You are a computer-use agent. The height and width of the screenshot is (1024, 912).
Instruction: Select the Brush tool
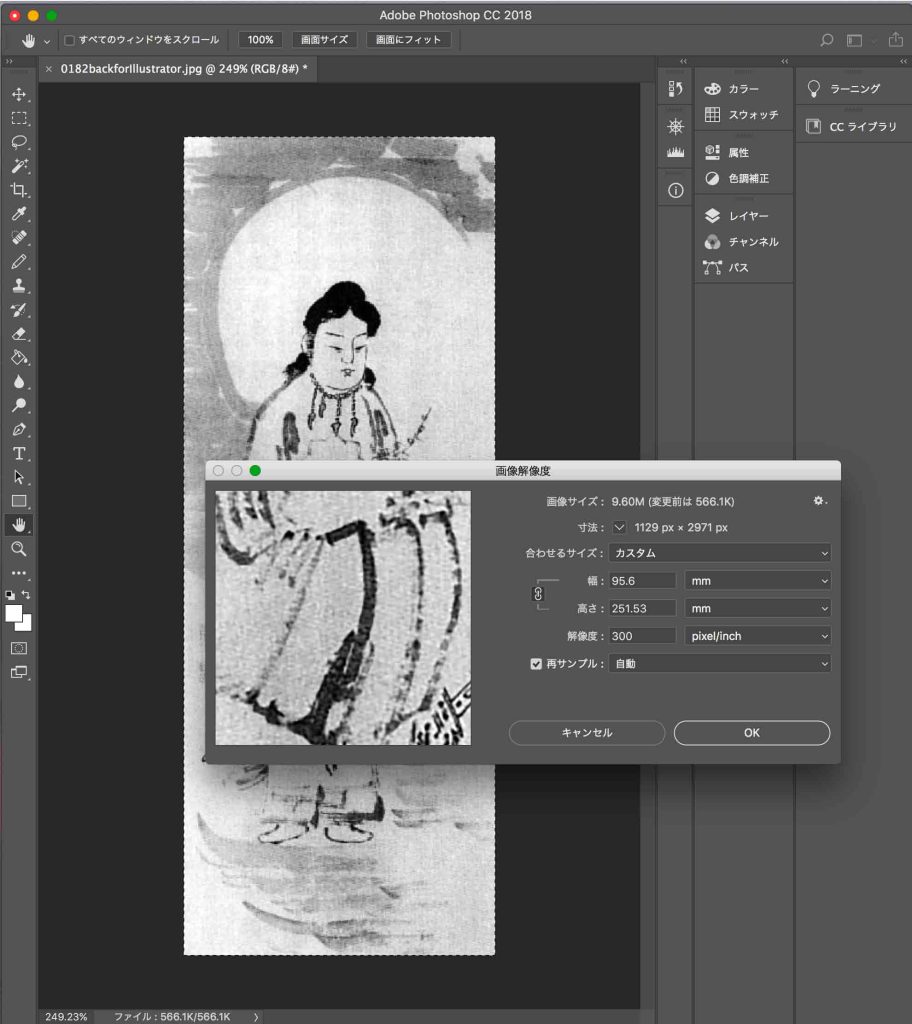point(19,262)
